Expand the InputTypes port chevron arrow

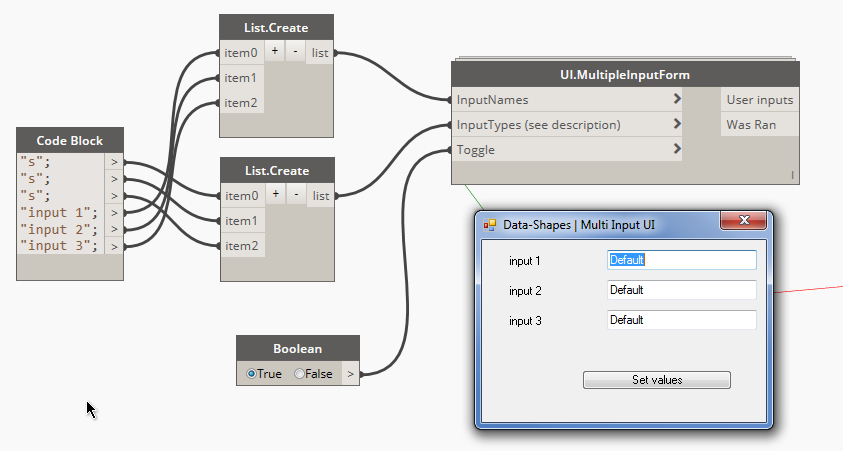tap(677, 124)
